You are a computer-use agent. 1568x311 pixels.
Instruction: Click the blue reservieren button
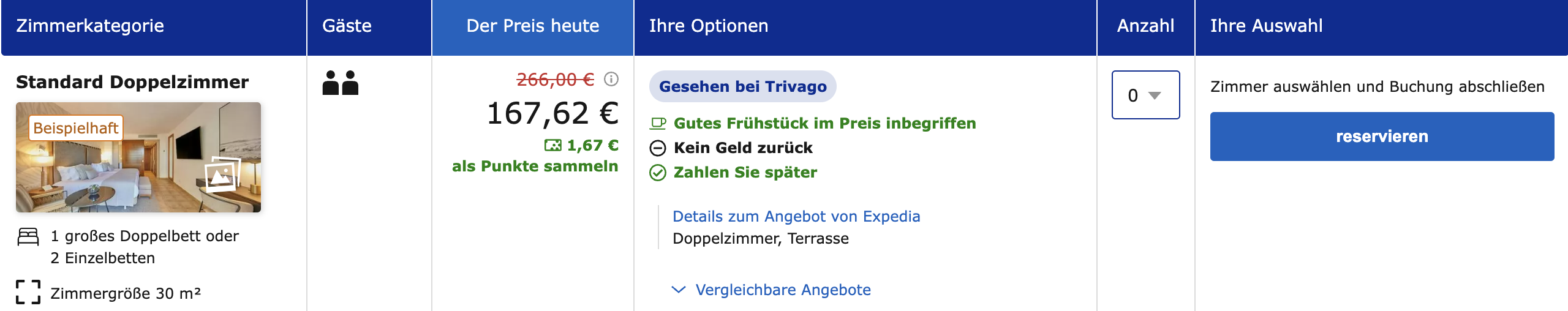click(x=1382, y=137)
